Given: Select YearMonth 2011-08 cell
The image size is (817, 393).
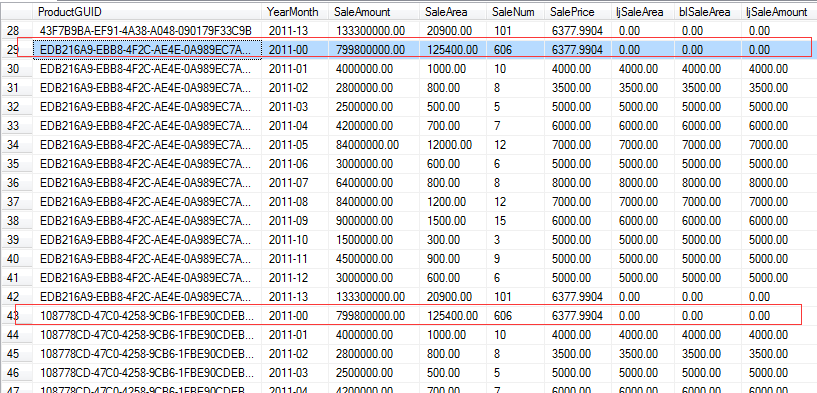Looking at the screenshot, I should pyautogui.click(x=296, y=202).
